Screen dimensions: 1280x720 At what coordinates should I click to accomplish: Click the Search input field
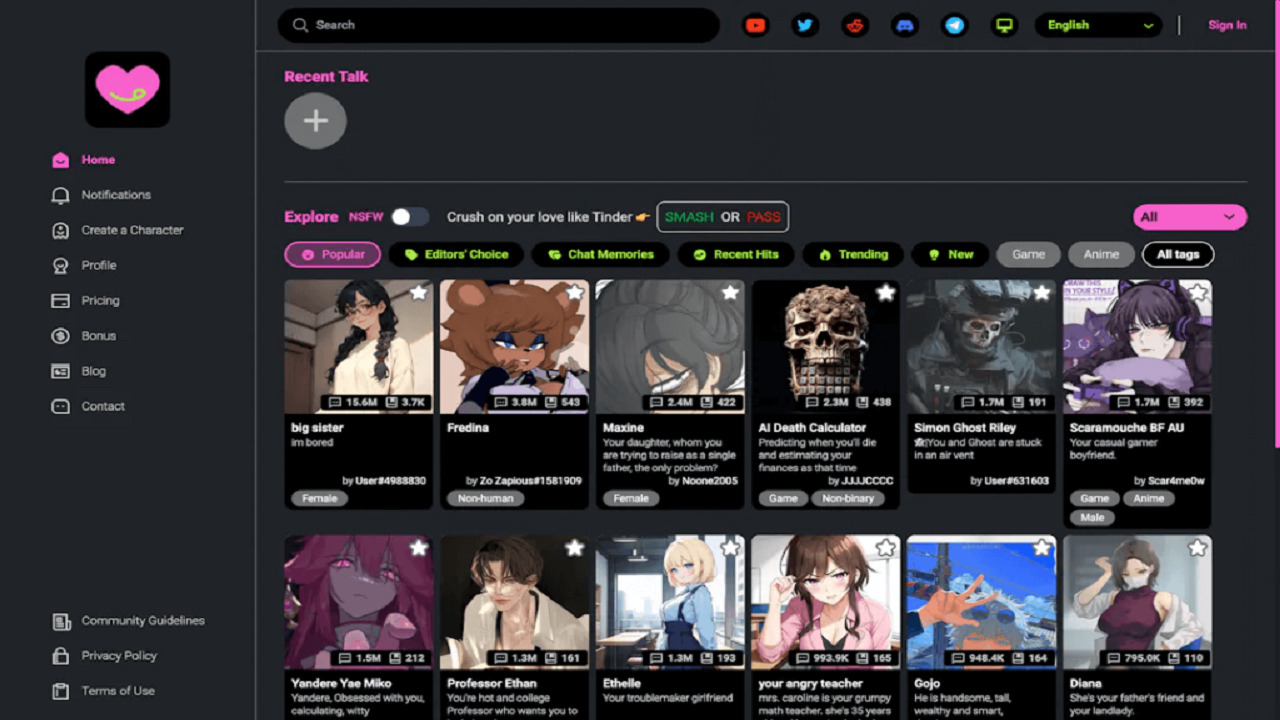coord(498,25)
